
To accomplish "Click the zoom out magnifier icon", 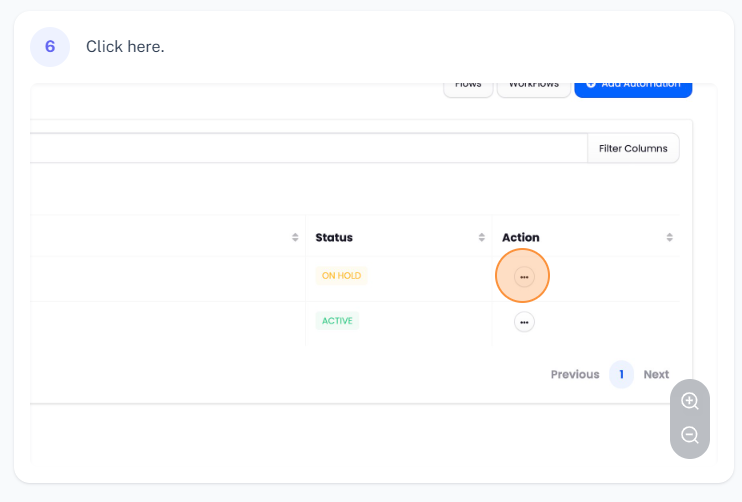I will point(690,435).
